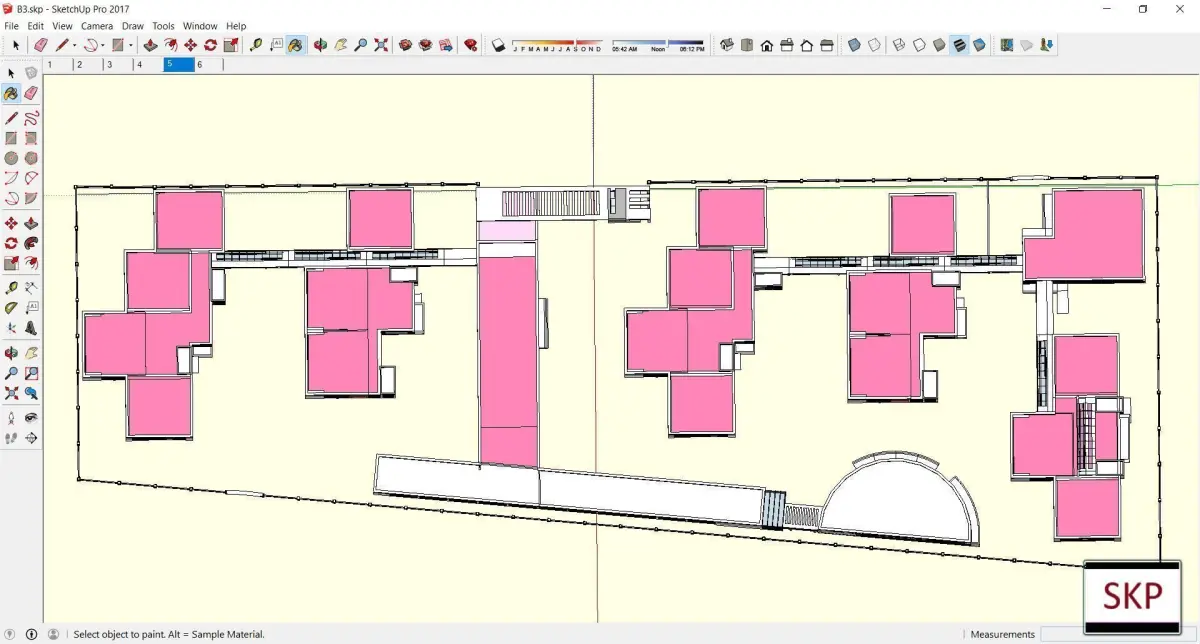Enable Shaded face style
Image resolution: width=1200 pixels, height=644 pixels.
coord(939,45)
